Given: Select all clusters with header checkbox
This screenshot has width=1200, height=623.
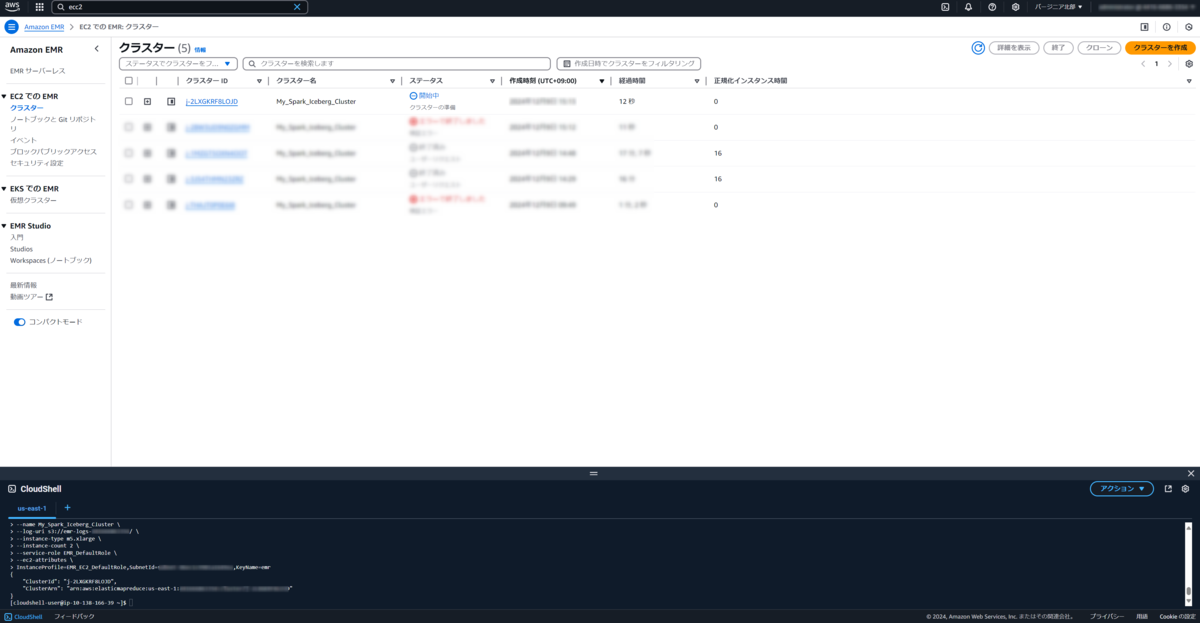Looking at the screenshot, I should pyautogui.click(x=128, y=81).
